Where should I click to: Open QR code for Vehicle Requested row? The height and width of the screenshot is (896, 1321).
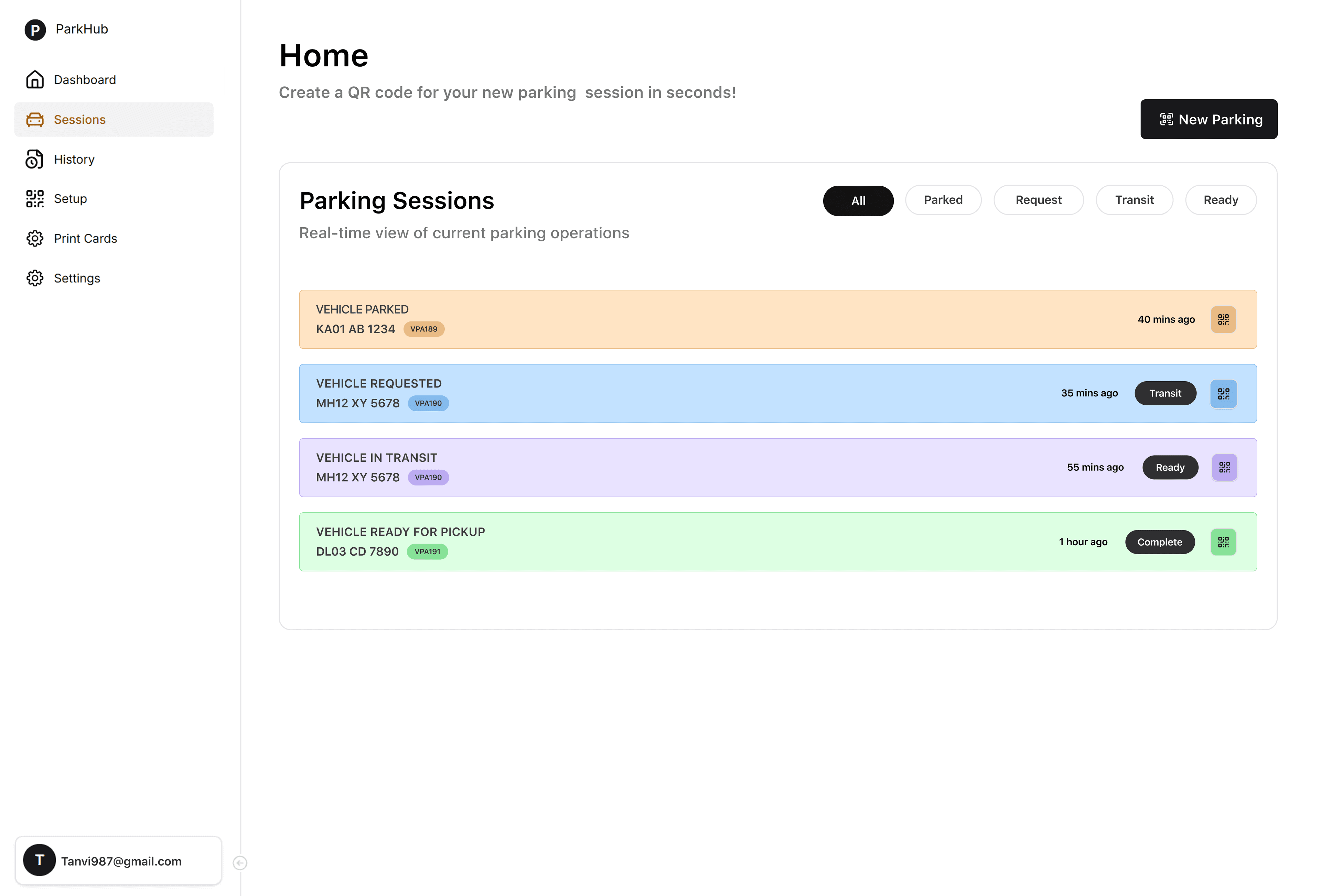point(1223,394)
